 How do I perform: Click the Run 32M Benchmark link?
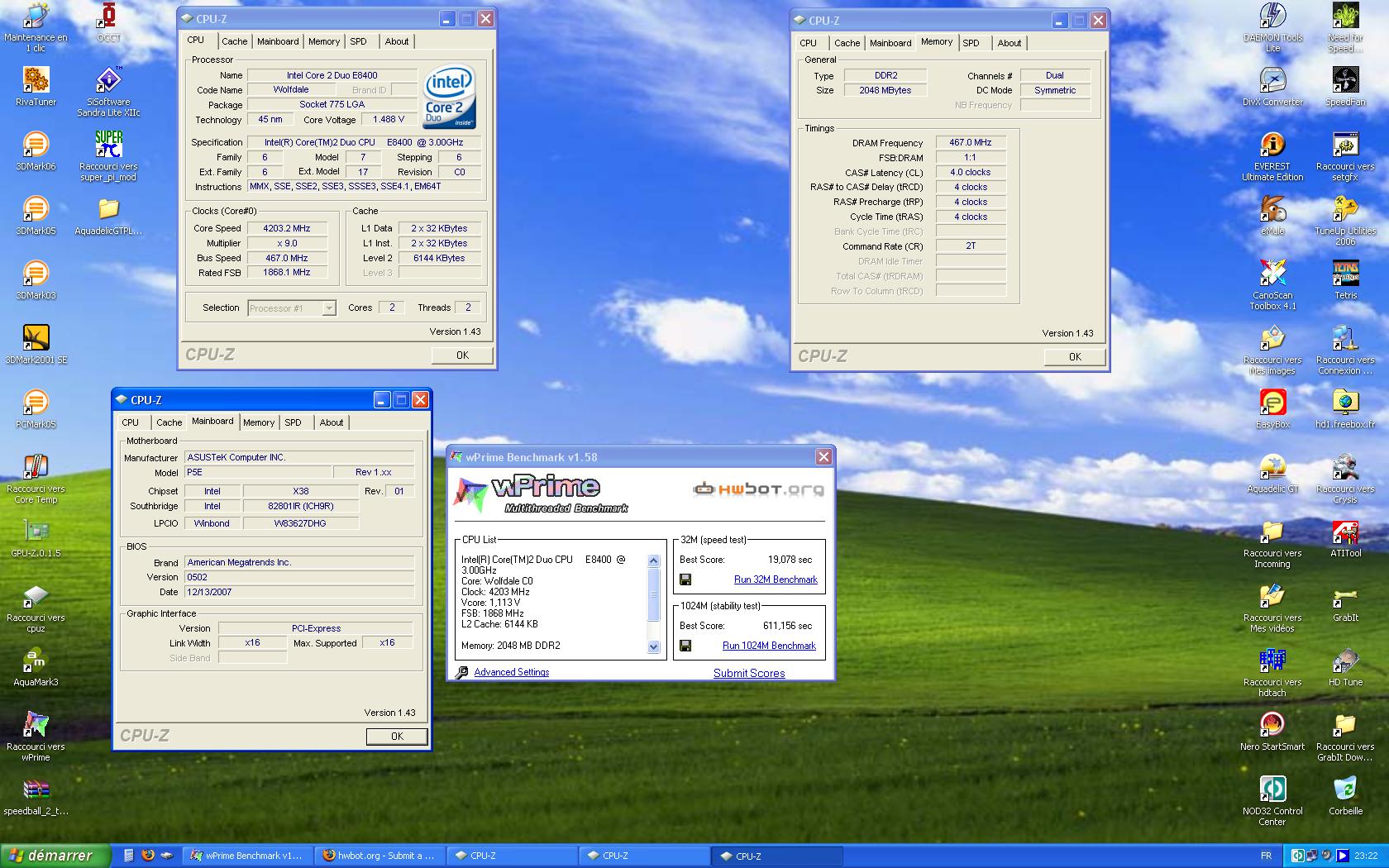click(776, 579)
